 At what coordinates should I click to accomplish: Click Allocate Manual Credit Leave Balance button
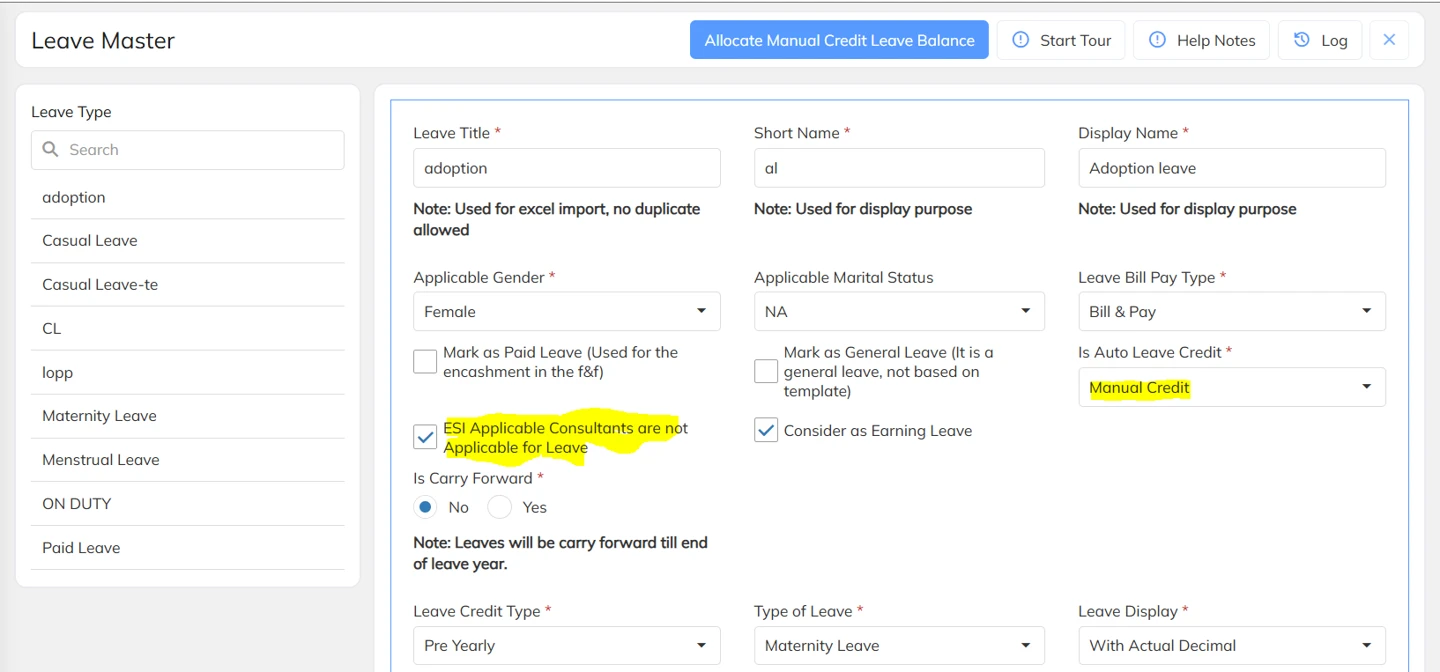pos(839,40)
